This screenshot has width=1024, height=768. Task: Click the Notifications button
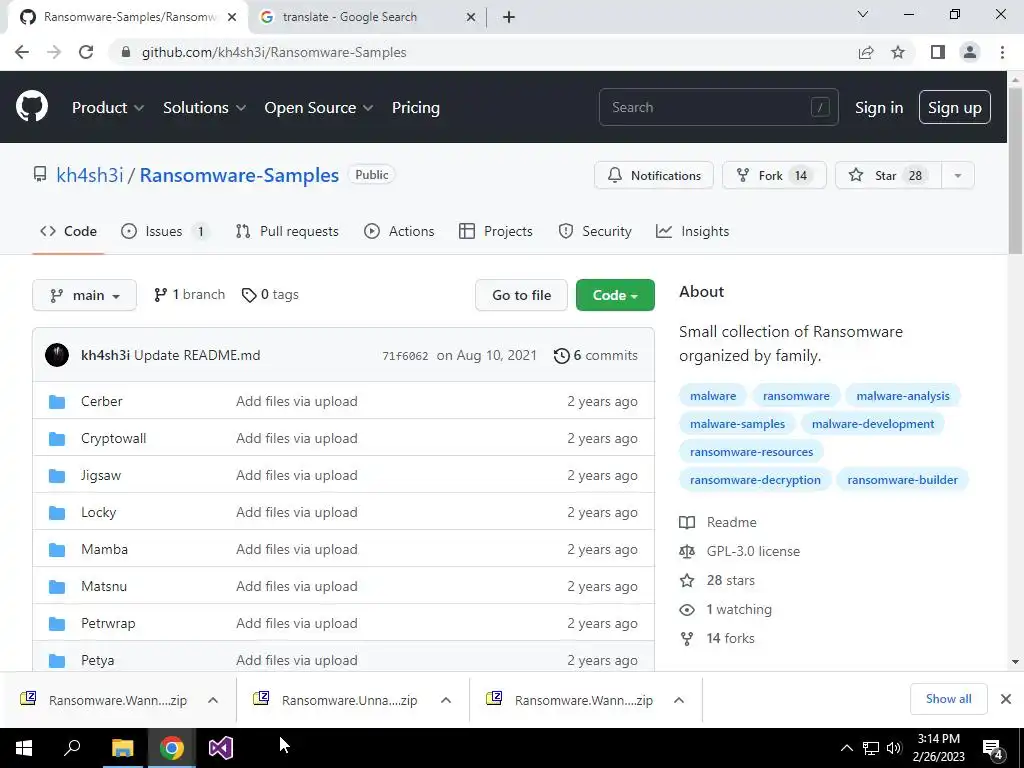pyautogui.click(x=654, y=176)
